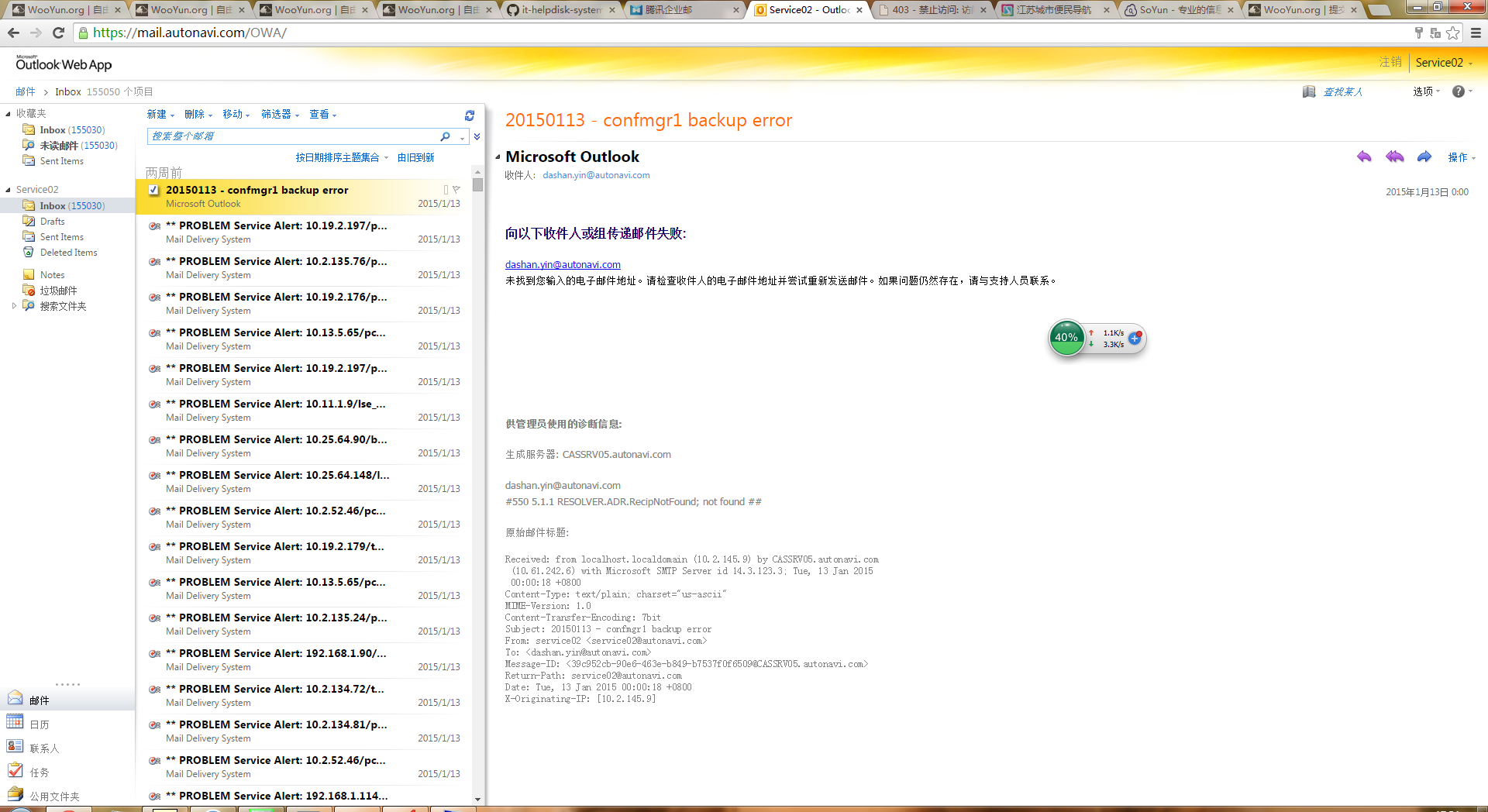Switch to it-helpdesk-system browser tab

pos(561,10)
